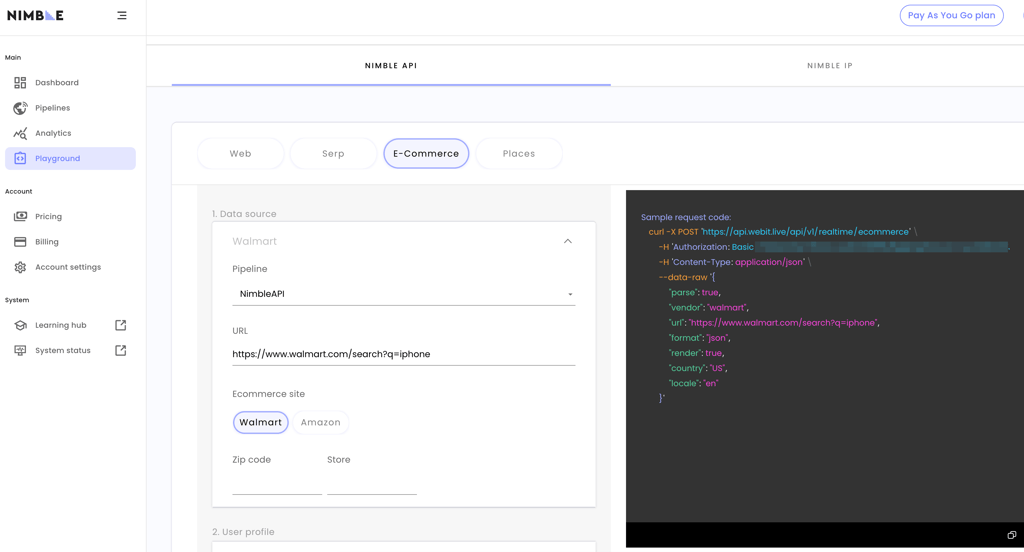The image size is (1024, 552).
Task: Select the Places playground type
Action: pos(519,154)
